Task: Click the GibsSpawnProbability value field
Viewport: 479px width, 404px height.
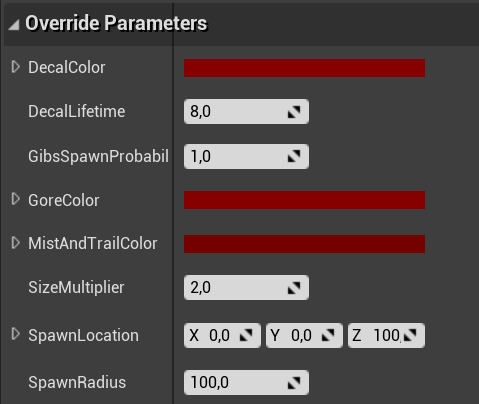Action: [246, 156]
